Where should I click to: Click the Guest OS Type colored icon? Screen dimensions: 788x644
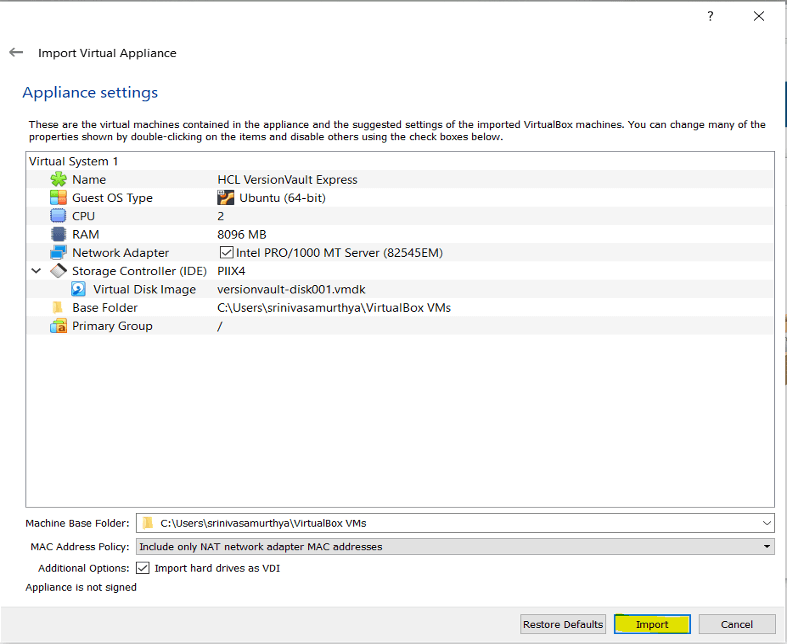(58, 198)
